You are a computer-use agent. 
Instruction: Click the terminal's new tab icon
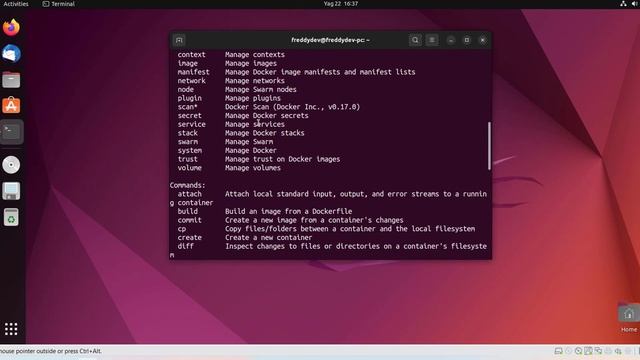179,40
